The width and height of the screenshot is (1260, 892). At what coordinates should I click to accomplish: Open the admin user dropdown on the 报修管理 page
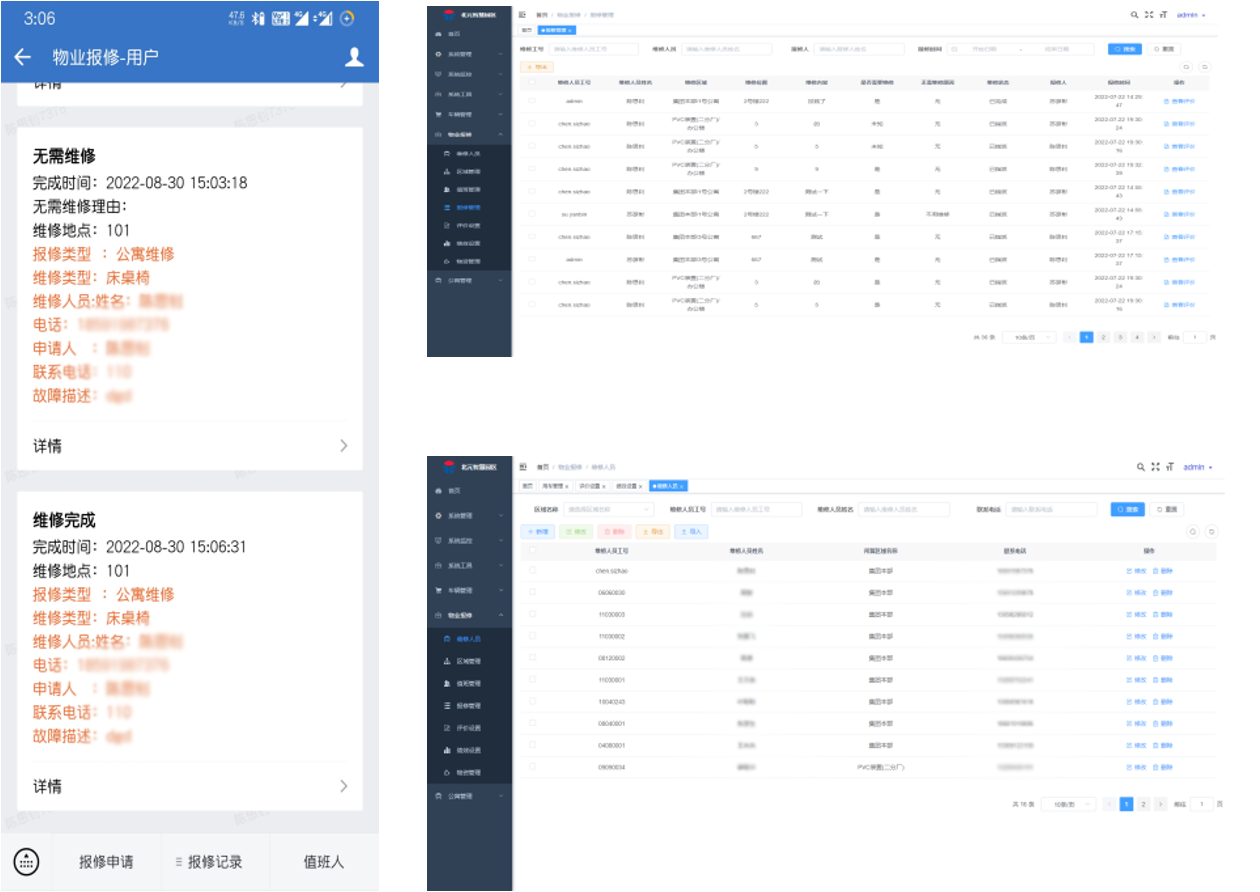(x=1191, y=15)
